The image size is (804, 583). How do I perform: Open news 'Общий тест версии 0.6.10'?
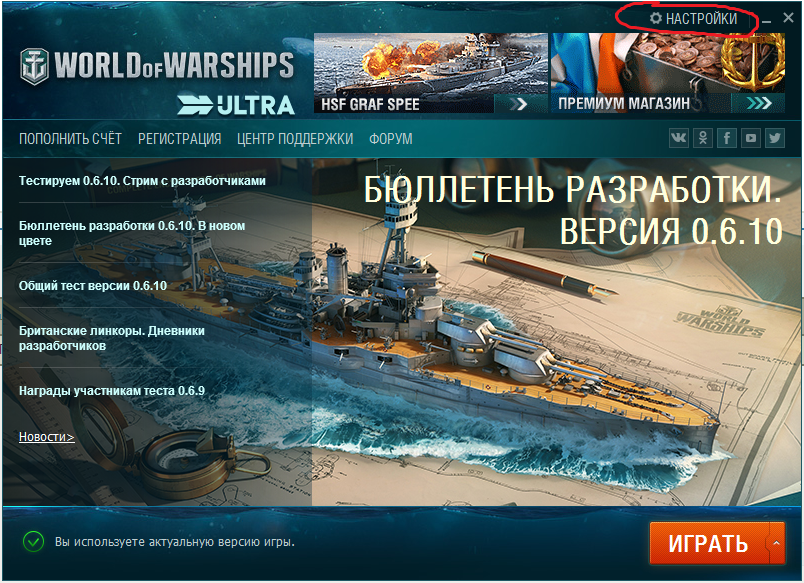pos(93,286)
